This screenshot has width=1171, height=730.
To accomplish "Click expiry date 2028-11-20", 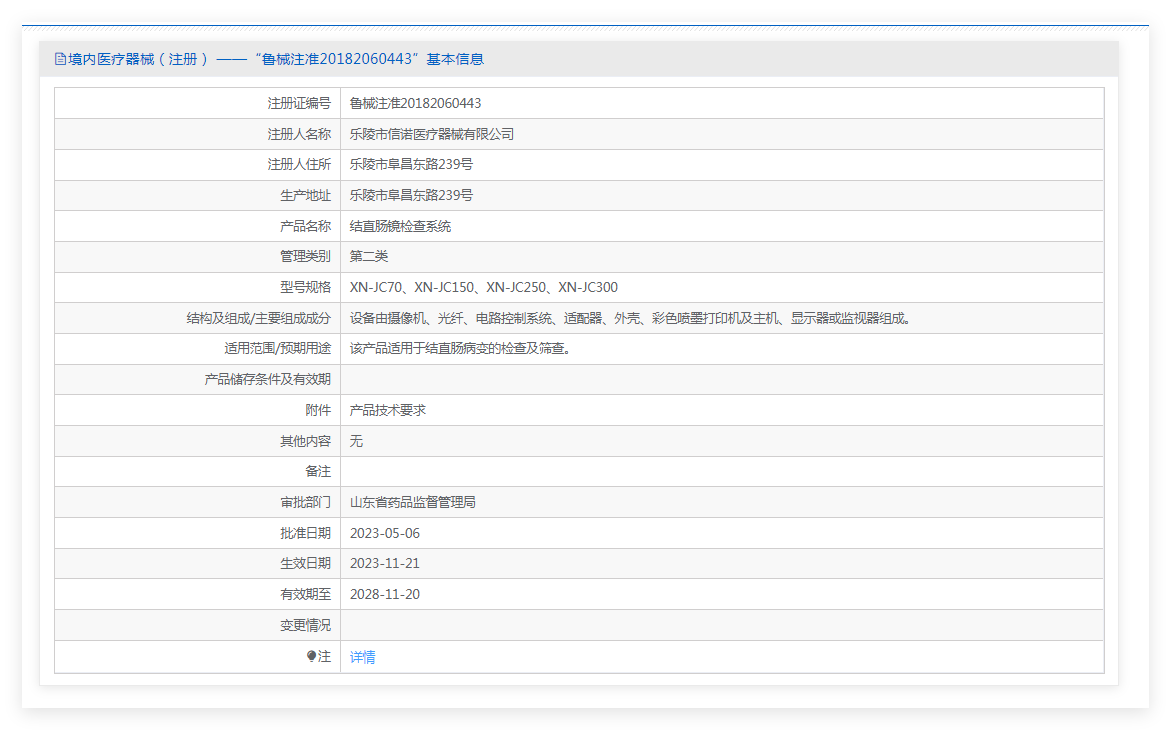I will pos(385,595).
